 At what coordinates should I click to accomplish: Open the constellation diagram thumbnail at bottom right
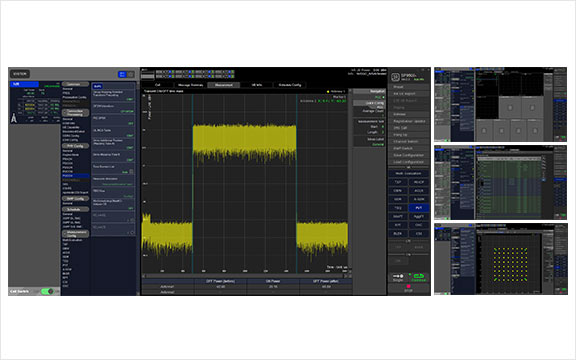(500, 259)
